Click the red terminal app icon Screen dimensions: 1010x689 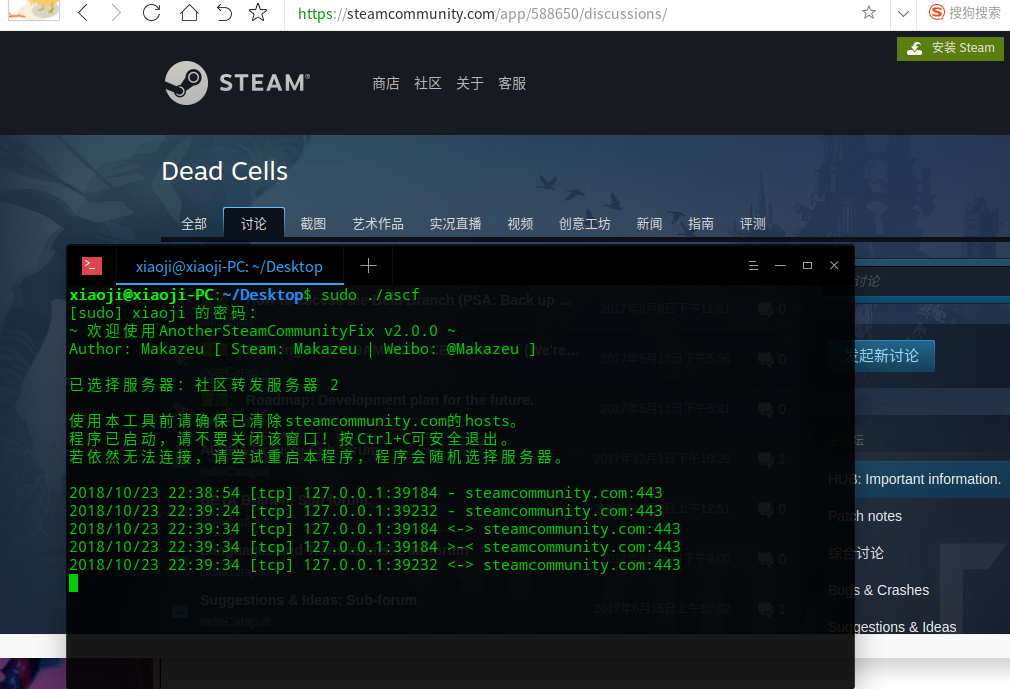pyautogui.click(x=91, y=266)
